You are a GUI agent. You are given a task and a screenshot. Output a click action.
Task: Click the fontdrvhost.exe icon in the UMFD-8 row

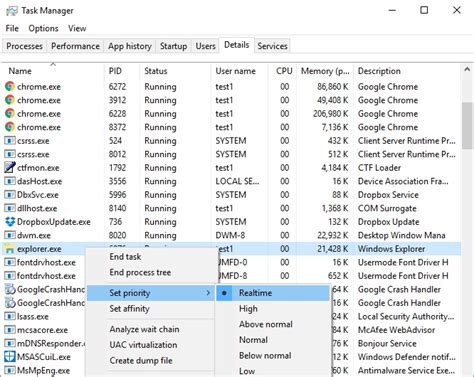click(10, 276)
